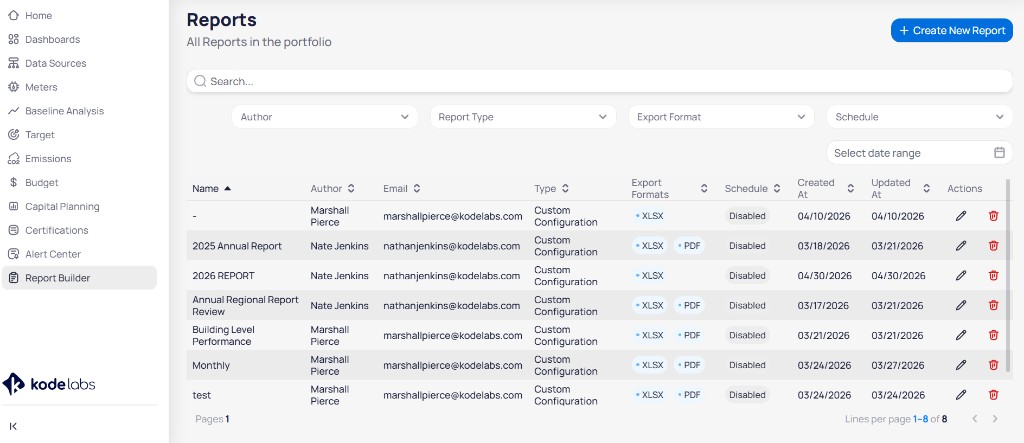
Task: Click the Target bullseye icon
Action: pyautogui.click(x=13, y=135)
